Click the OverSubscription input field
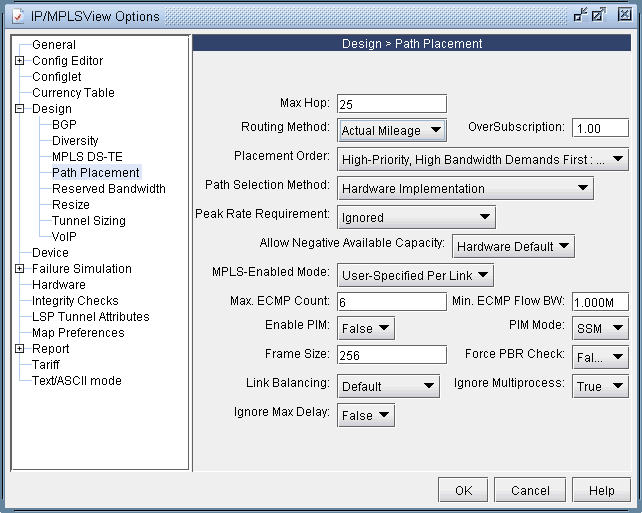The image size is (642, 513). pyautogui.click(x=600, y=128)
